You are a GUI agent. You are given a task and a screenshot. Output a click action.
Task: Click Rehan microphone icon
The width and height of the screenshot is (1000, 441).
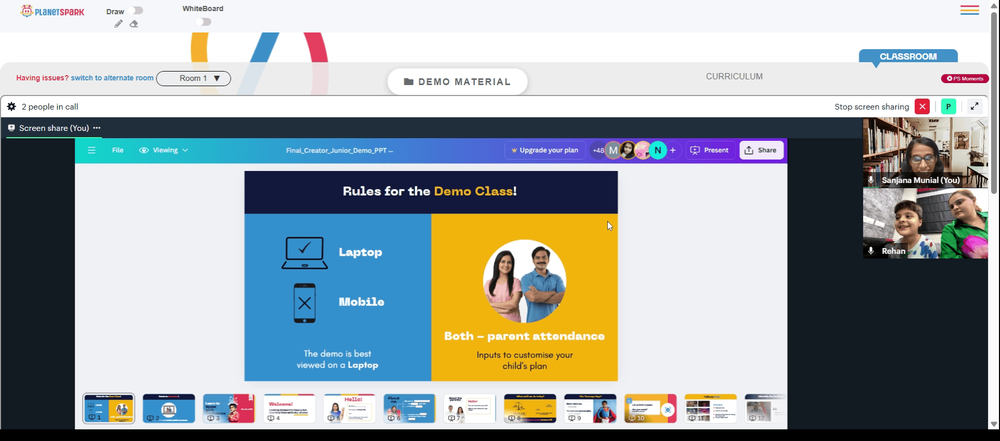tap(871, 251)
